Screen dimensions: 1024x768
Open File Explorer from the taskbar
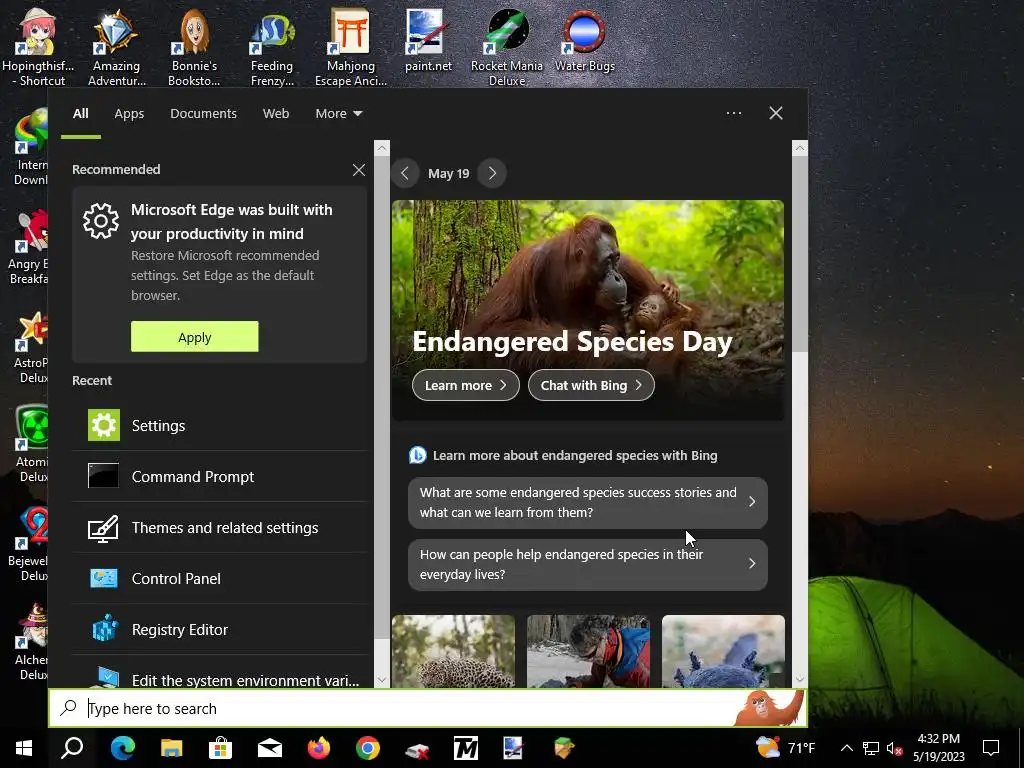171,748
